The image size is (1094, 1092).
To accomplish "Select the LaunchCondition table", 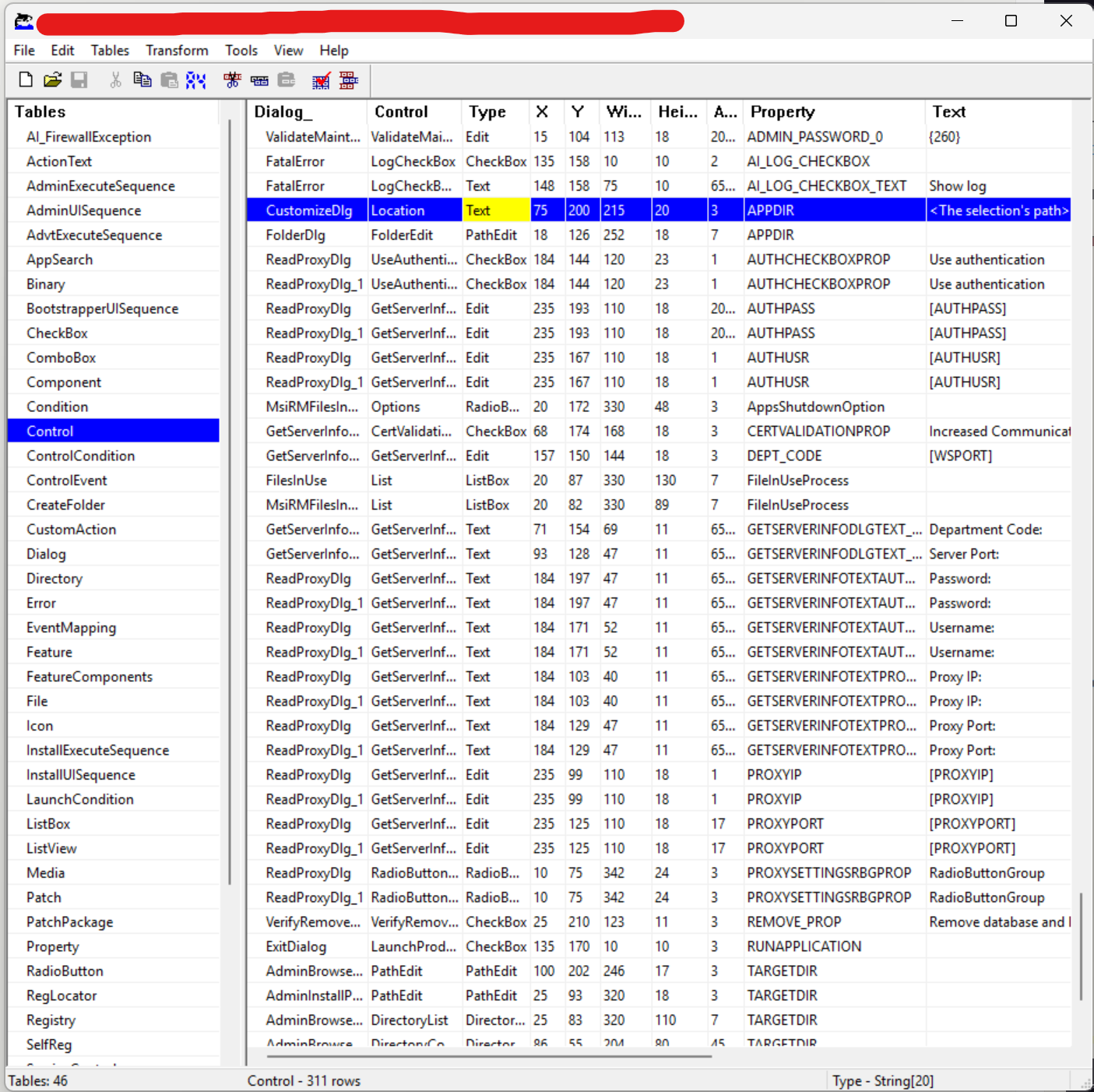I will (114, 799).
